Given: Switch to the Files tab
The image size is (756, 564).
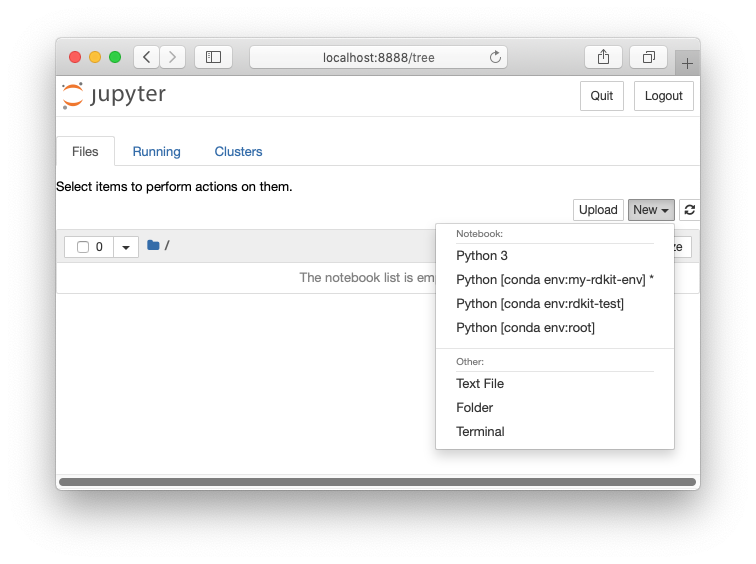Looking at the screenshot, I should tap(85, 151).
